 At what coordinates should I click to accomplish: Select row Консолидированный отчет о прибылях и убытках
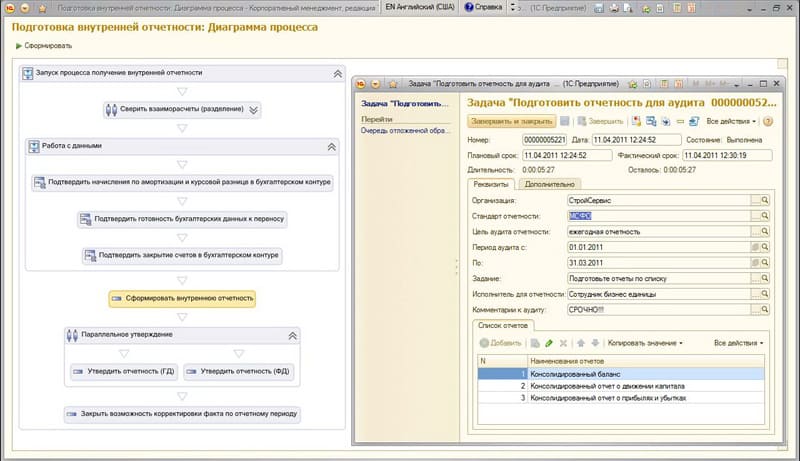point(621,398)
